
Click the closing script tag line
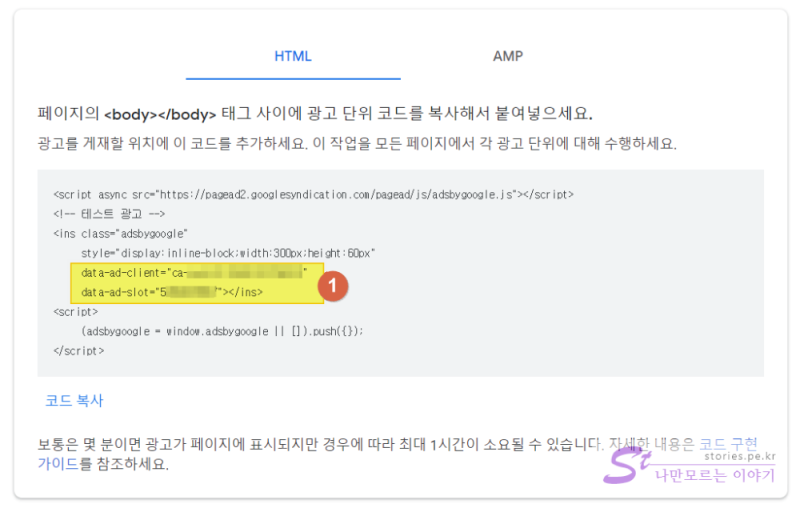pyautogui.click(x=79, y=351)
